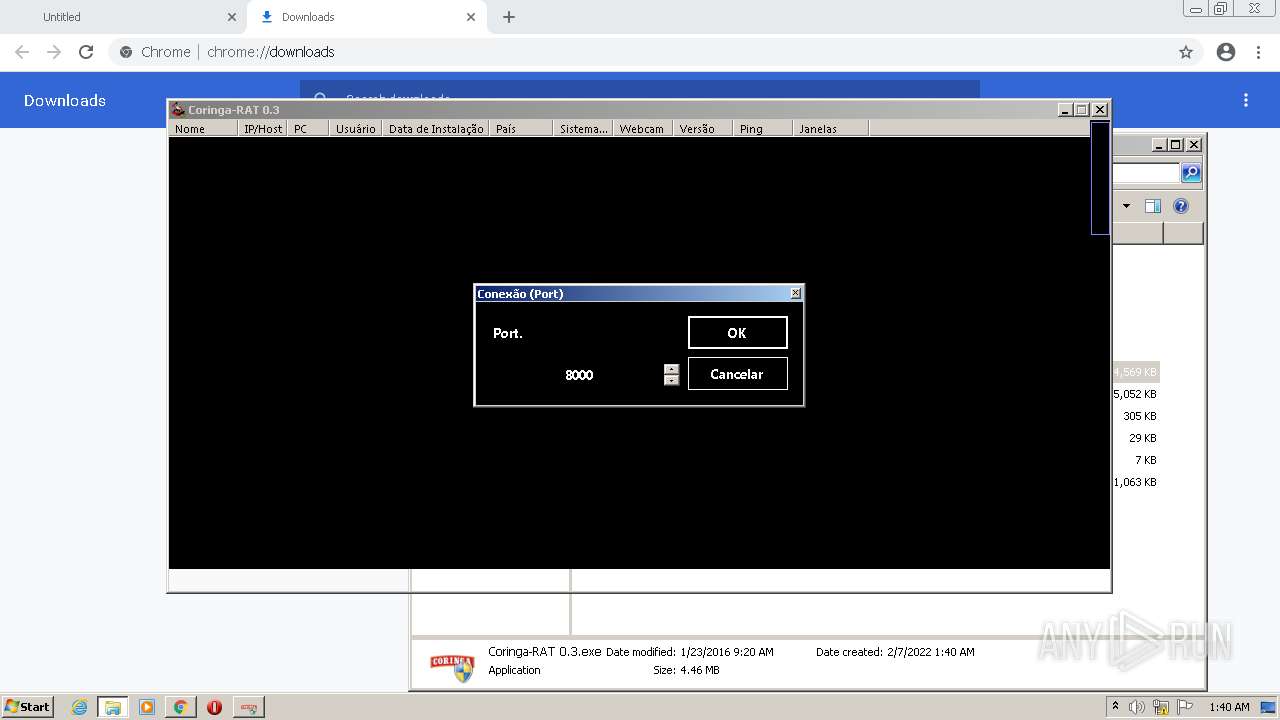Click the Janelas column header
The image size is (1280, 720).
tap(830, 129)
